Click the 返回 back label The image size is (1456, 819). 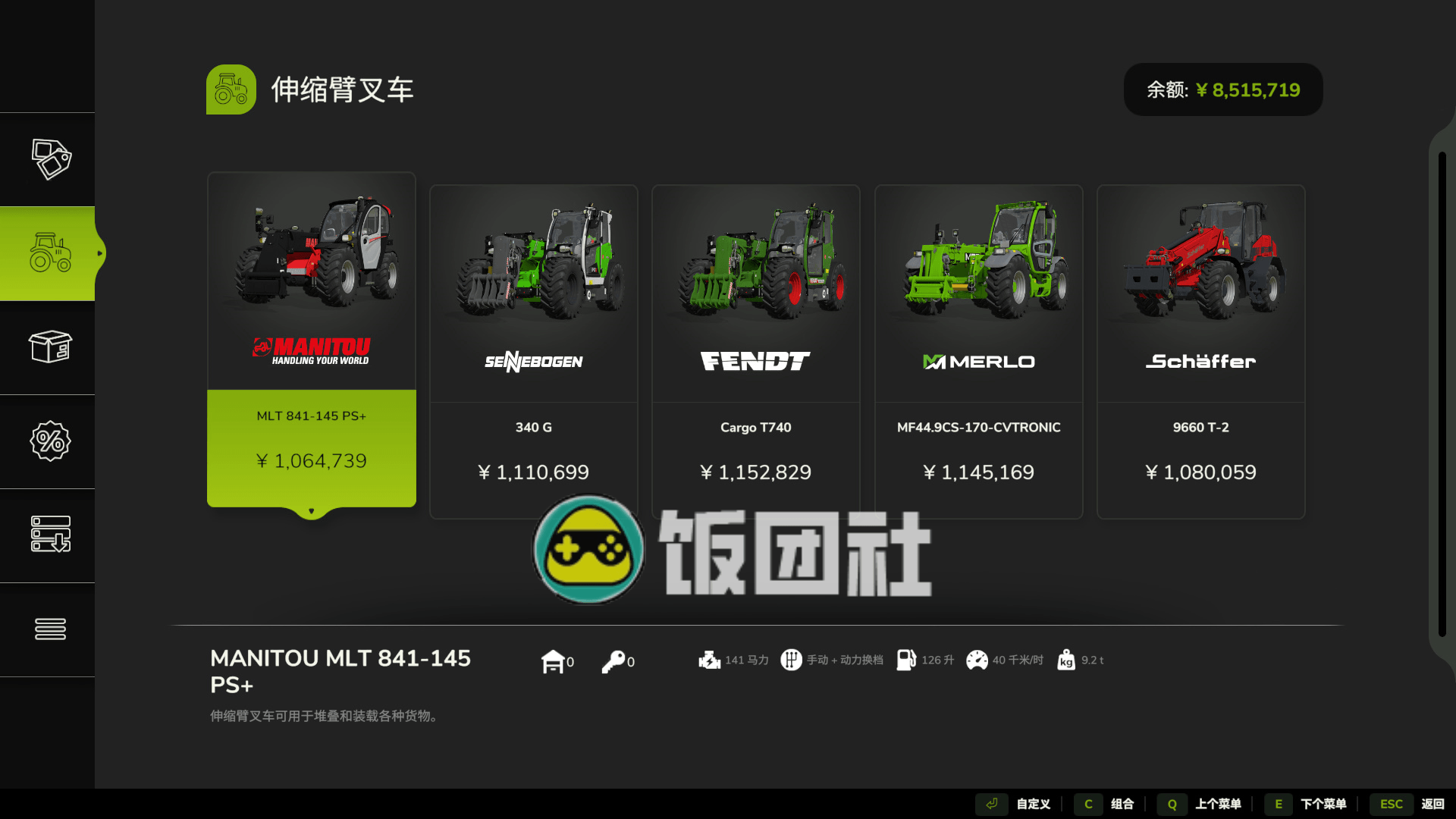[1432, 804]
